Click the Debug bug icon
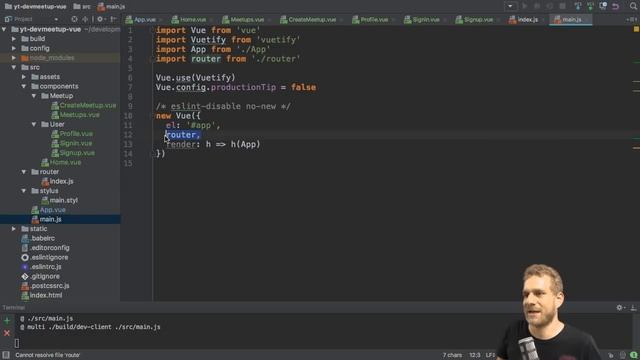Screen dimensions: 640x360 pos(537,6)
